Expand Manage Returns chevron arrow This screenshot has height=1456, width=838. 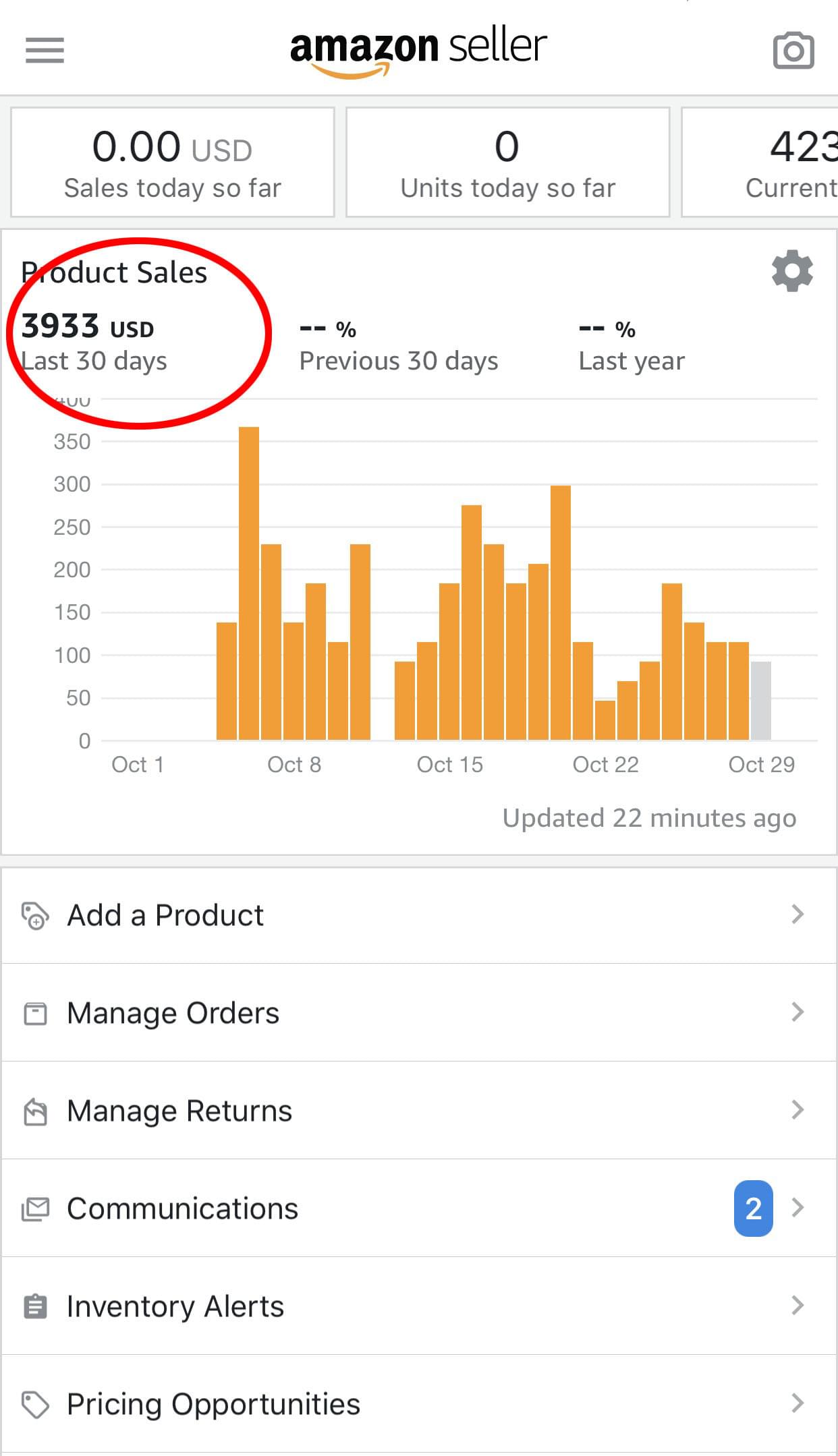(798, 1109)
